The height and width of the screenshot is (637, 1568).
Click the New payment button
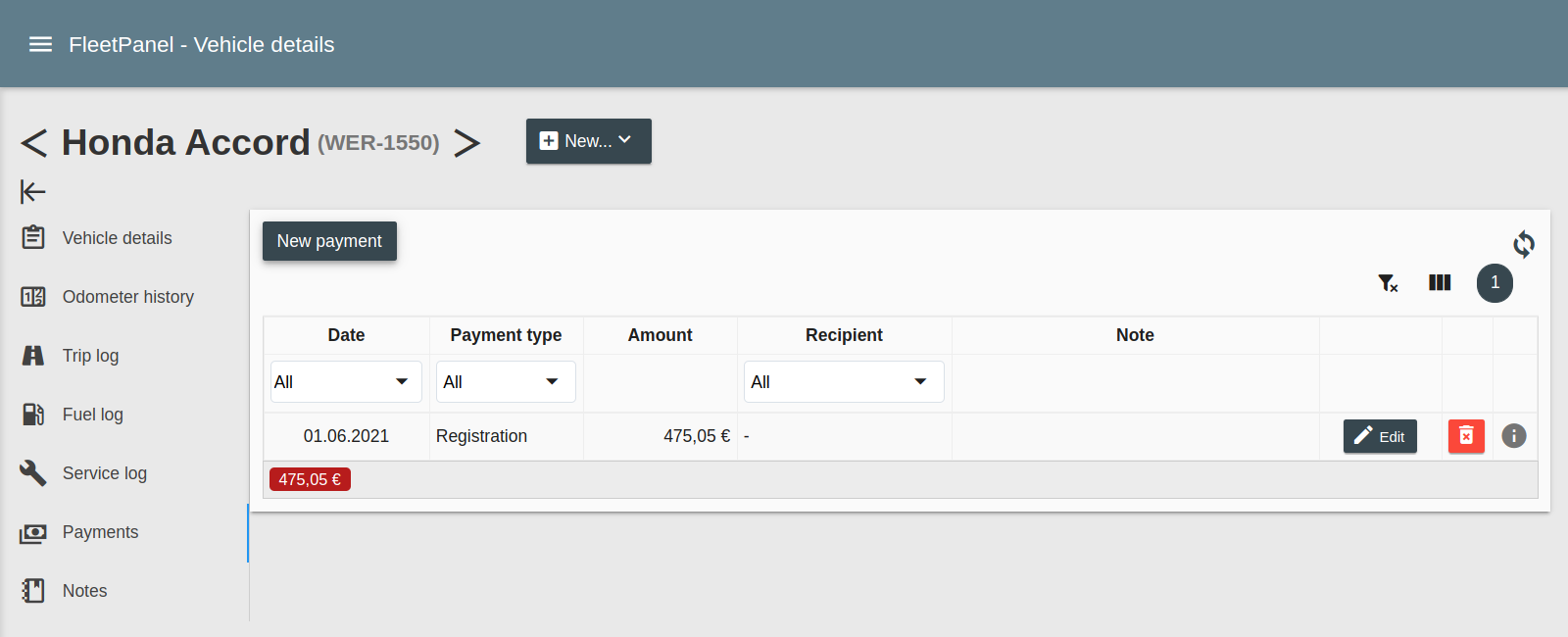[x=329, y=241]
